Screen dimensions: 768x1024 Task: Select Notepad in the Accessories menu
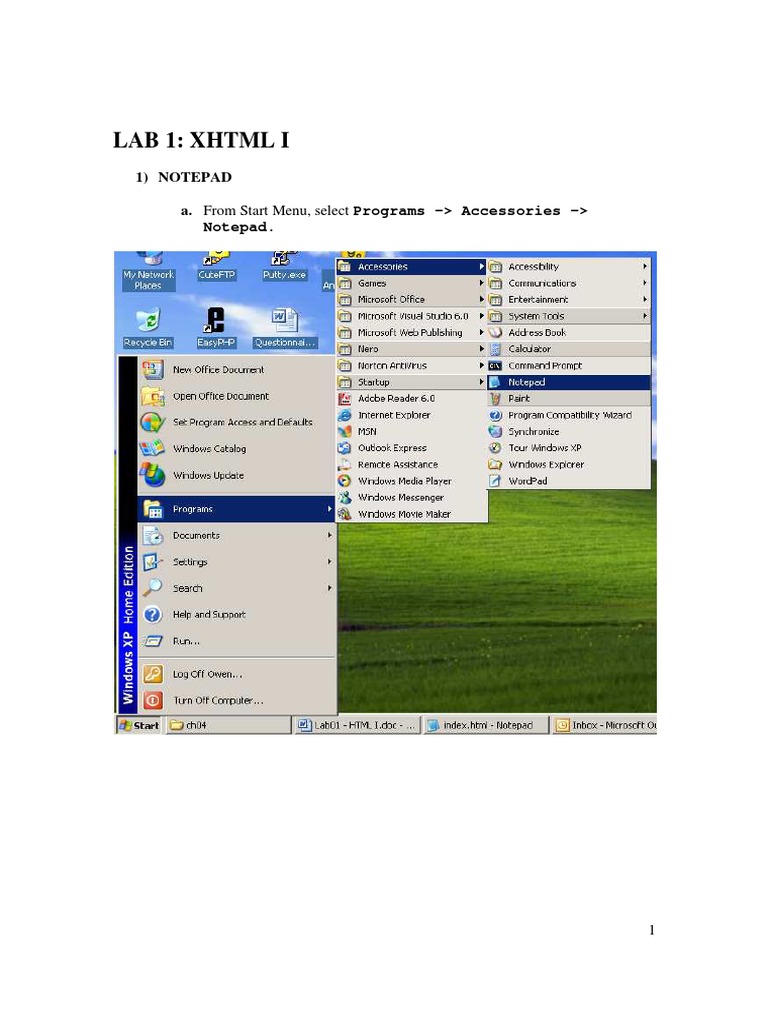(569, 382)
